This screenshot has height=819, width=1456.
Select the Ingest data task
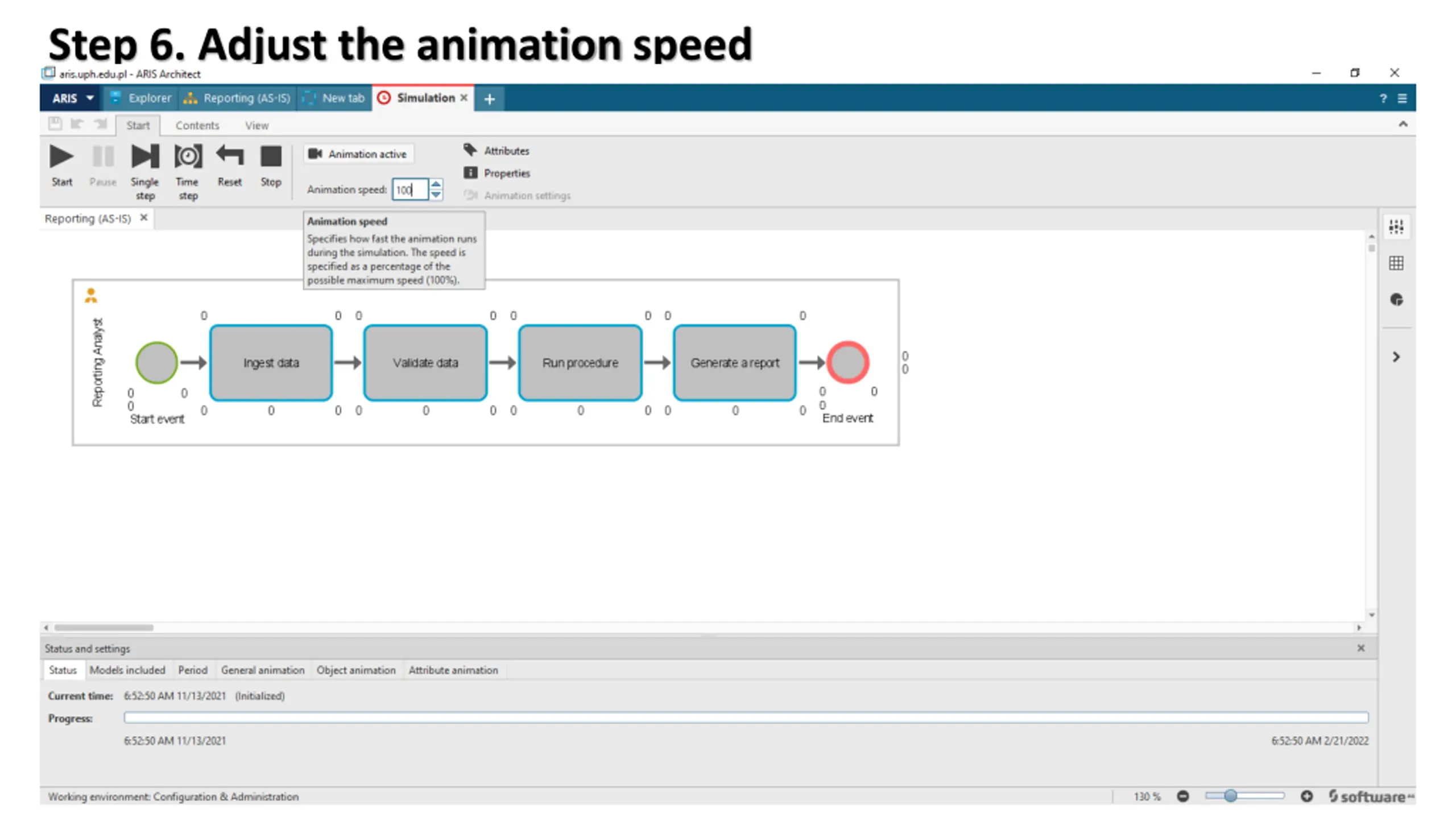(x=271, y=363)
